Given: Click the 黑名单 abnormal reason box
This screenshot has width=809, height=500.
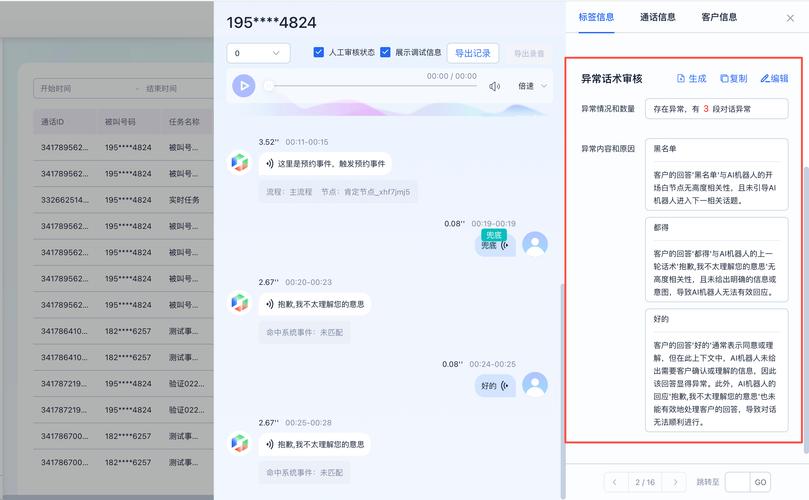Looking at the screenshot, I should pos(717,174).
